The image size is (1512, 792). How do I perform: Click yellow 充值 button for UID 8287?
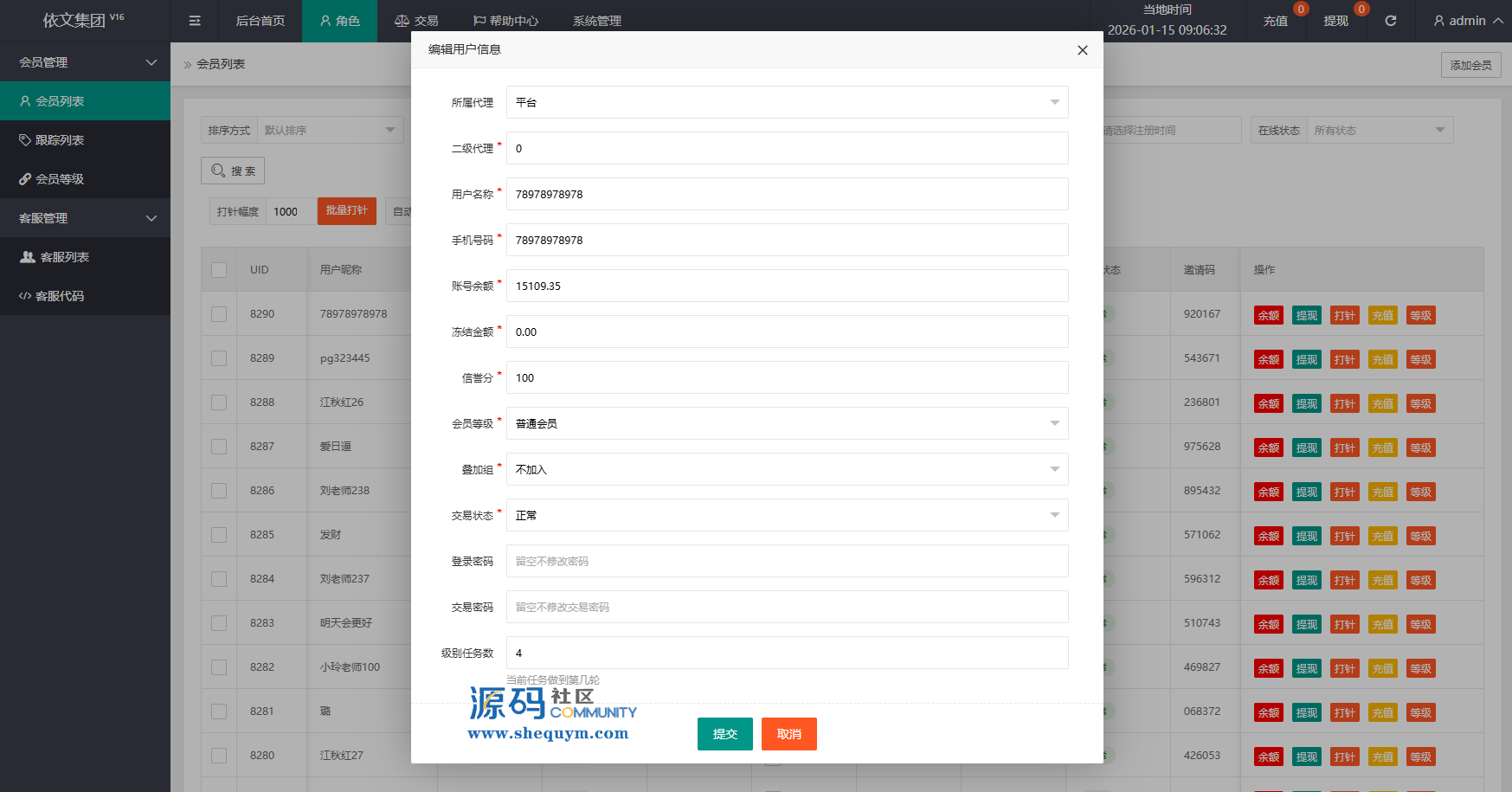[1382, 448]
